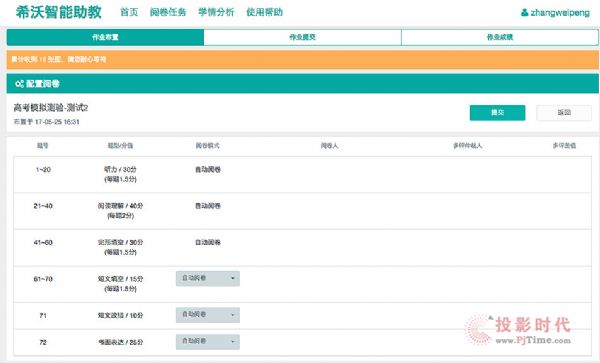Viewport: 600px width, 363px height.
Task: Click the 多评仲裁人 column header
Action: 468,146
